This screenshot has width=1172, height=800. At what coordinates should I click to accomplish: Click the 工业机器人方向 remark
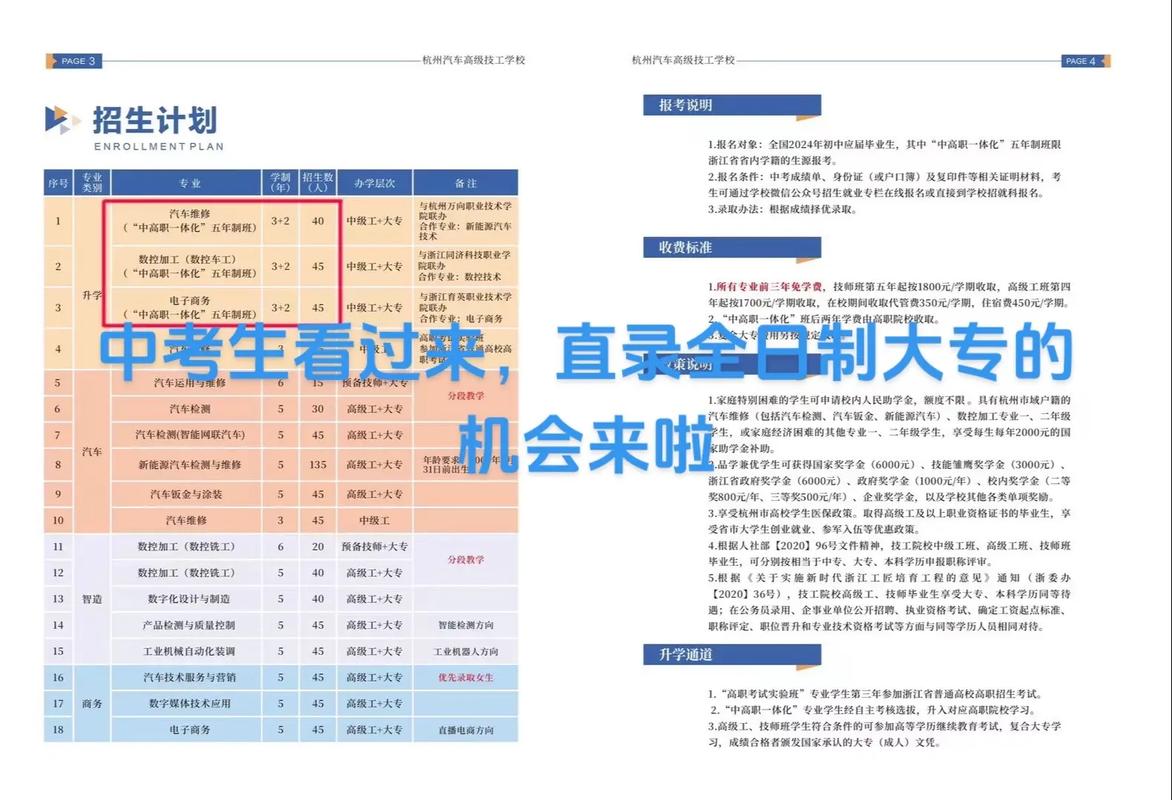(x=466, y=651)
